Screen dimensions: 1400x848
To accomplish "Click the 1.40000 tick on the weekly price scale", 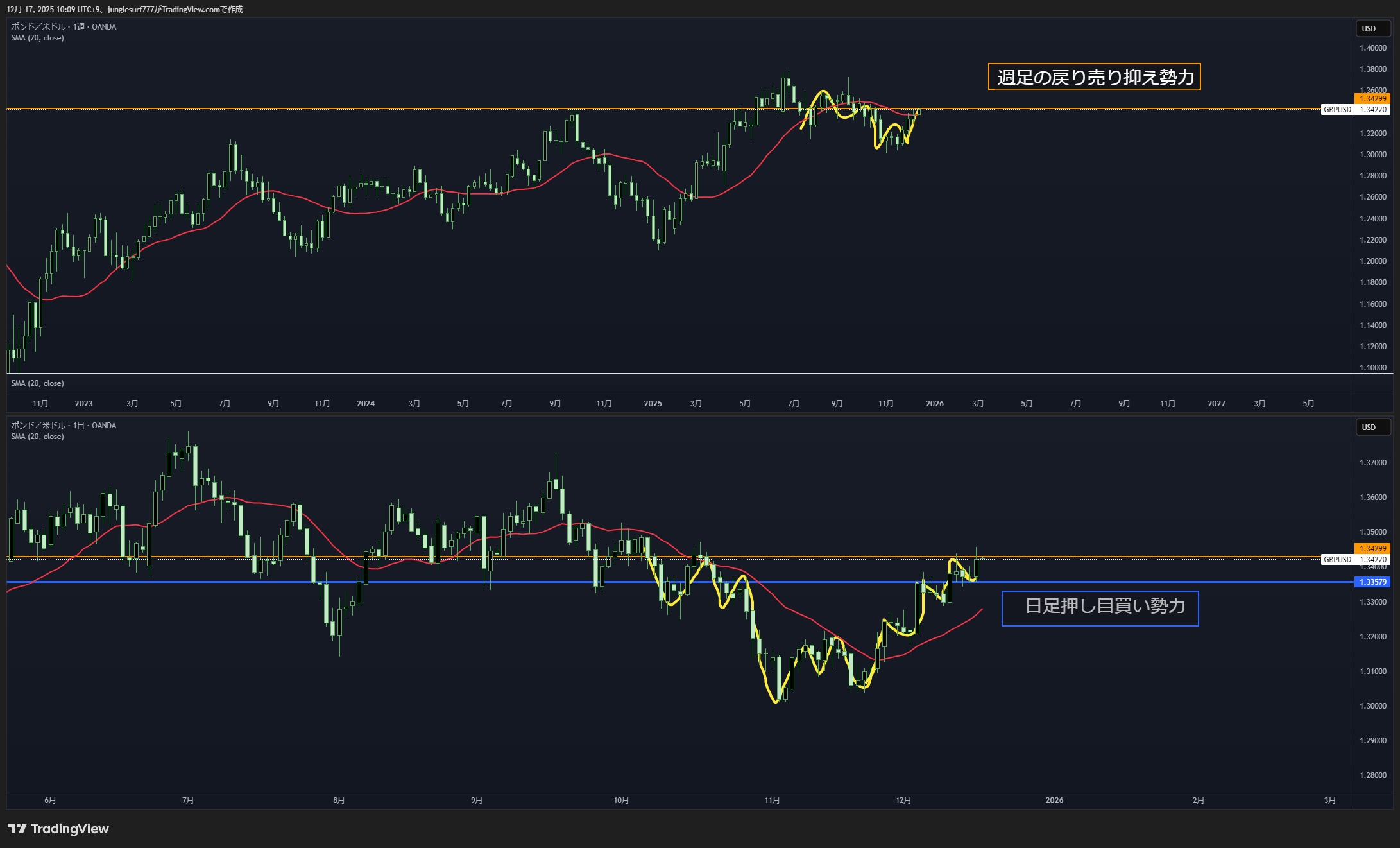I will click(1372, 48).
